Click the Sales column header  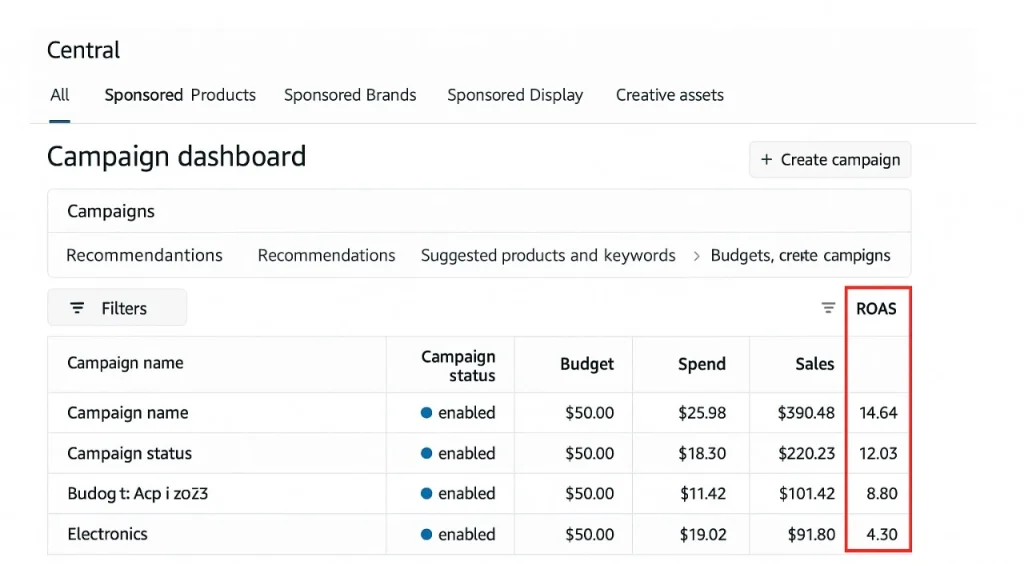814,364
